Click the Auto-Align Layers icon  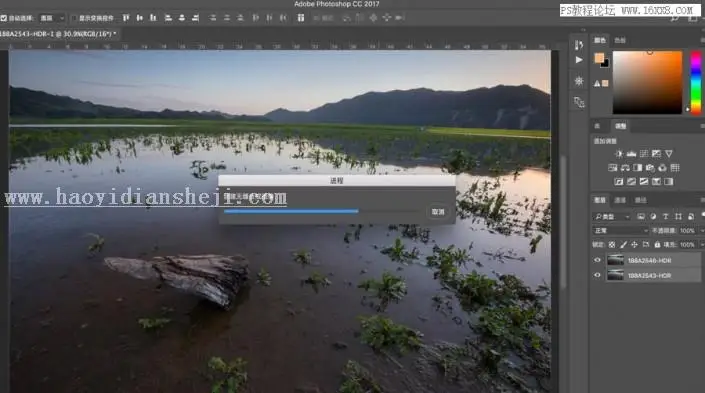click(x=301, y=18)
